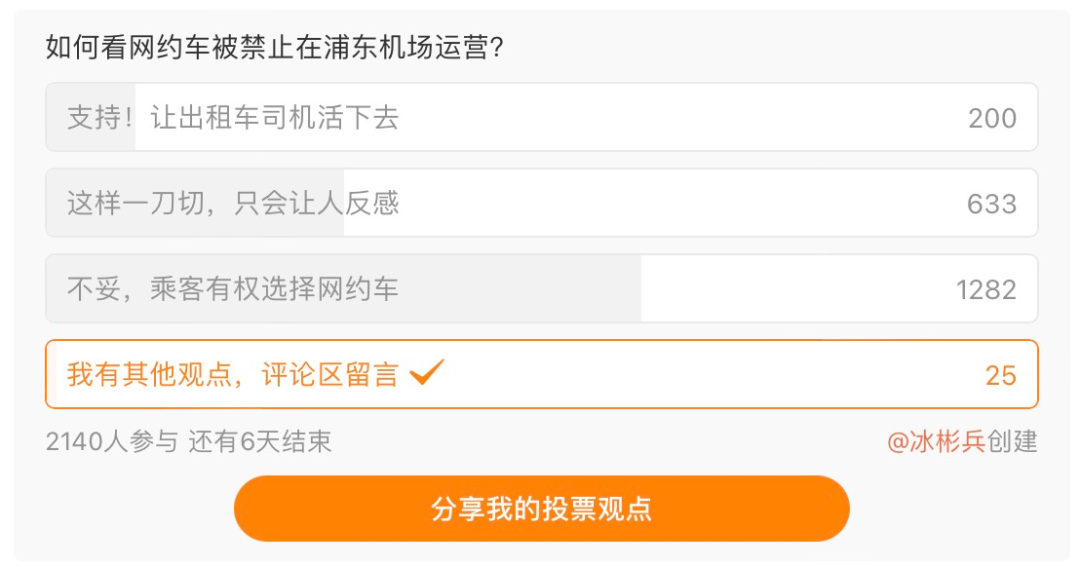Choose the "这样一刀切，只会让人反感" option
The height and width of the screenshot is (567, 1080).
coord(233,204)
